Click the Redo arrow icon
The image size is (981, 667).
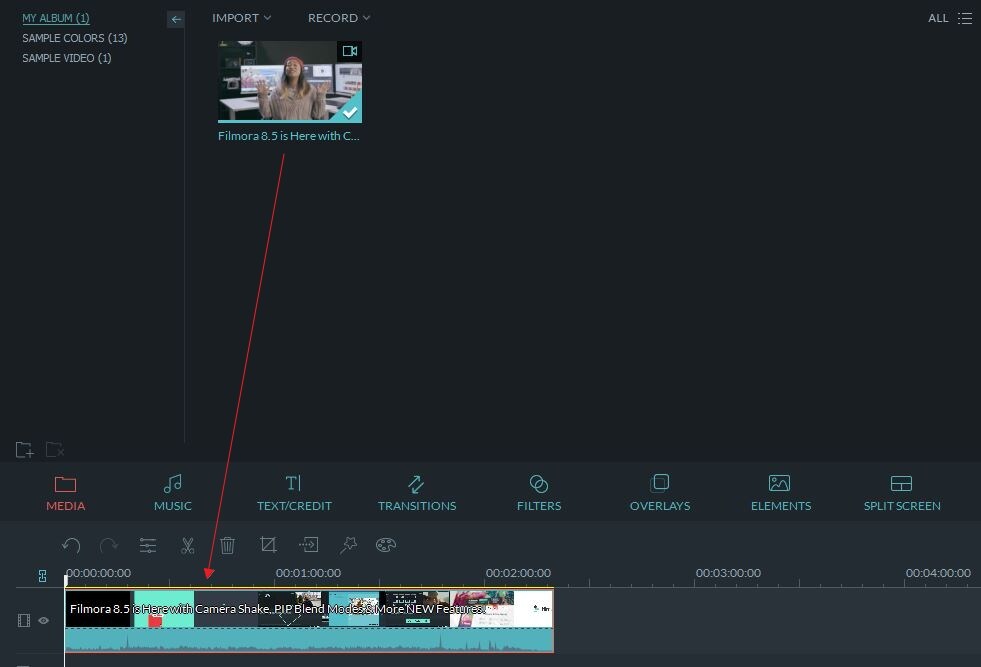tap(109, 545)
